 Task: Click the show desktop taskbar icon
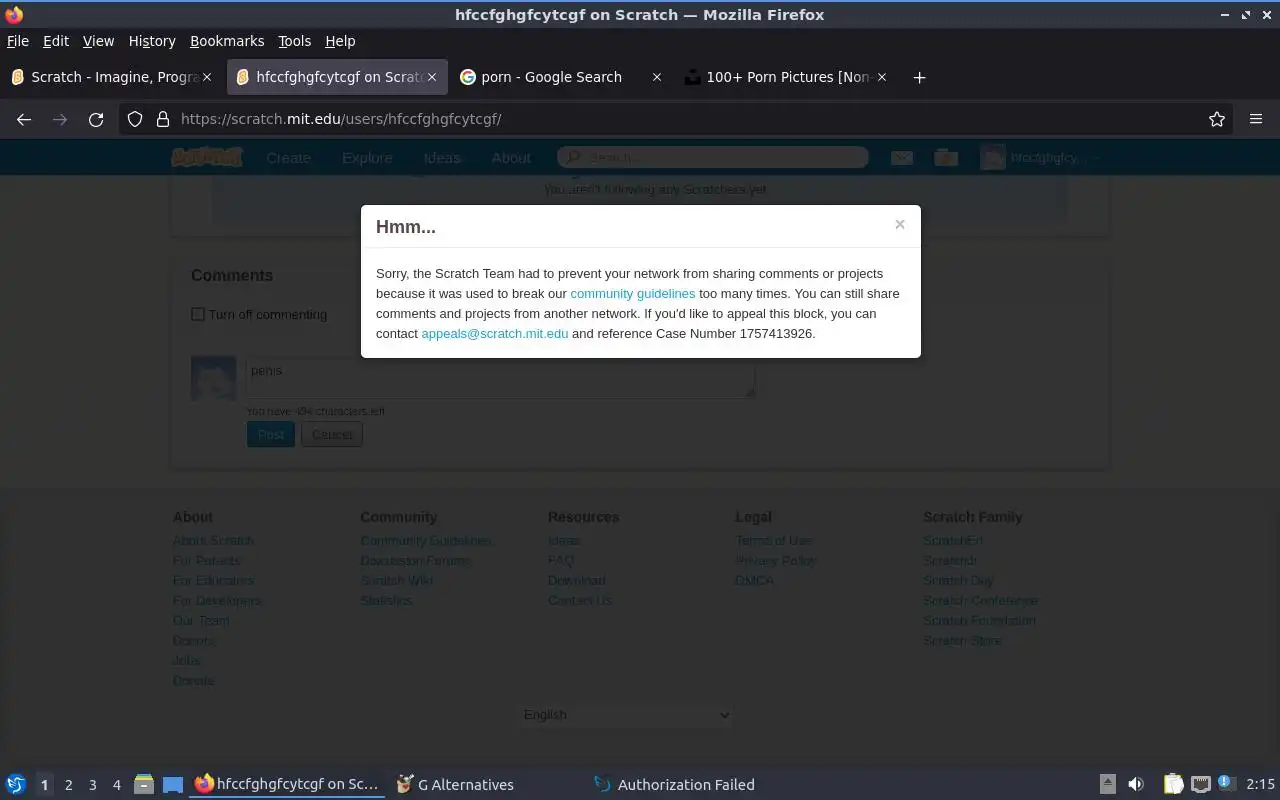173,785
